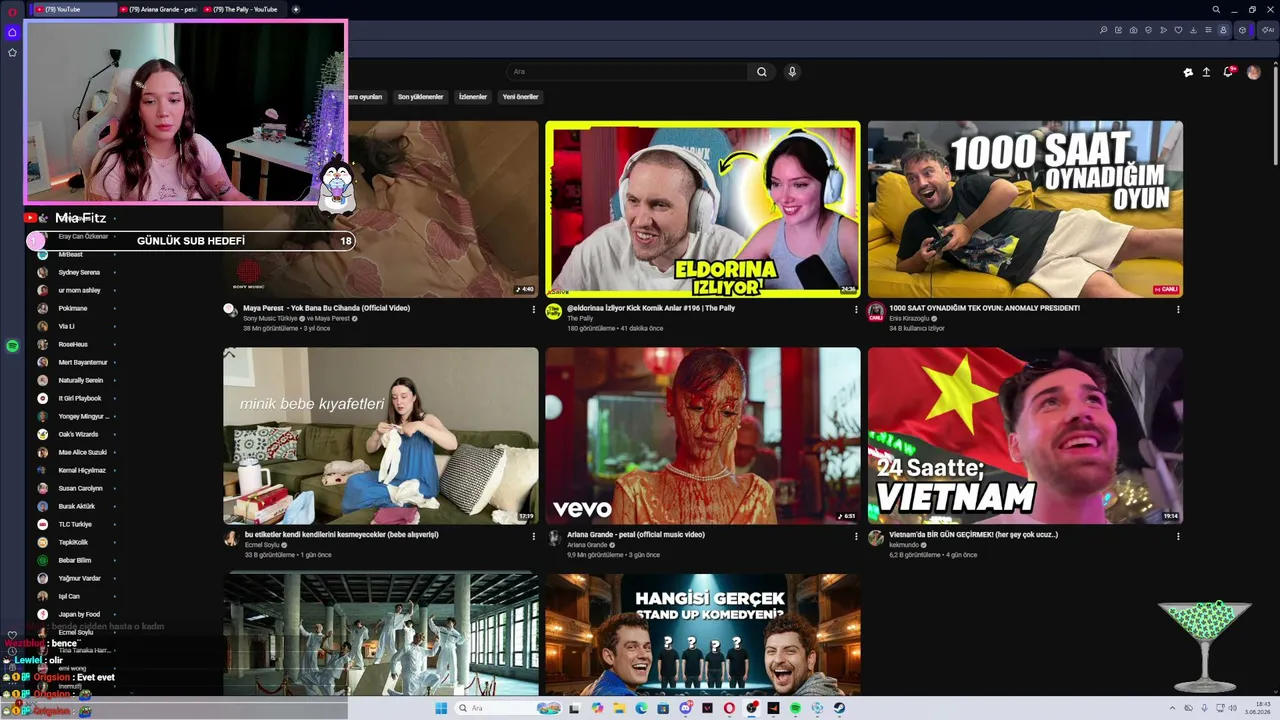Open the kekmundo channel name link
Image resolution: width=1280 pixels, height=720 pixels.
[906, 545]
